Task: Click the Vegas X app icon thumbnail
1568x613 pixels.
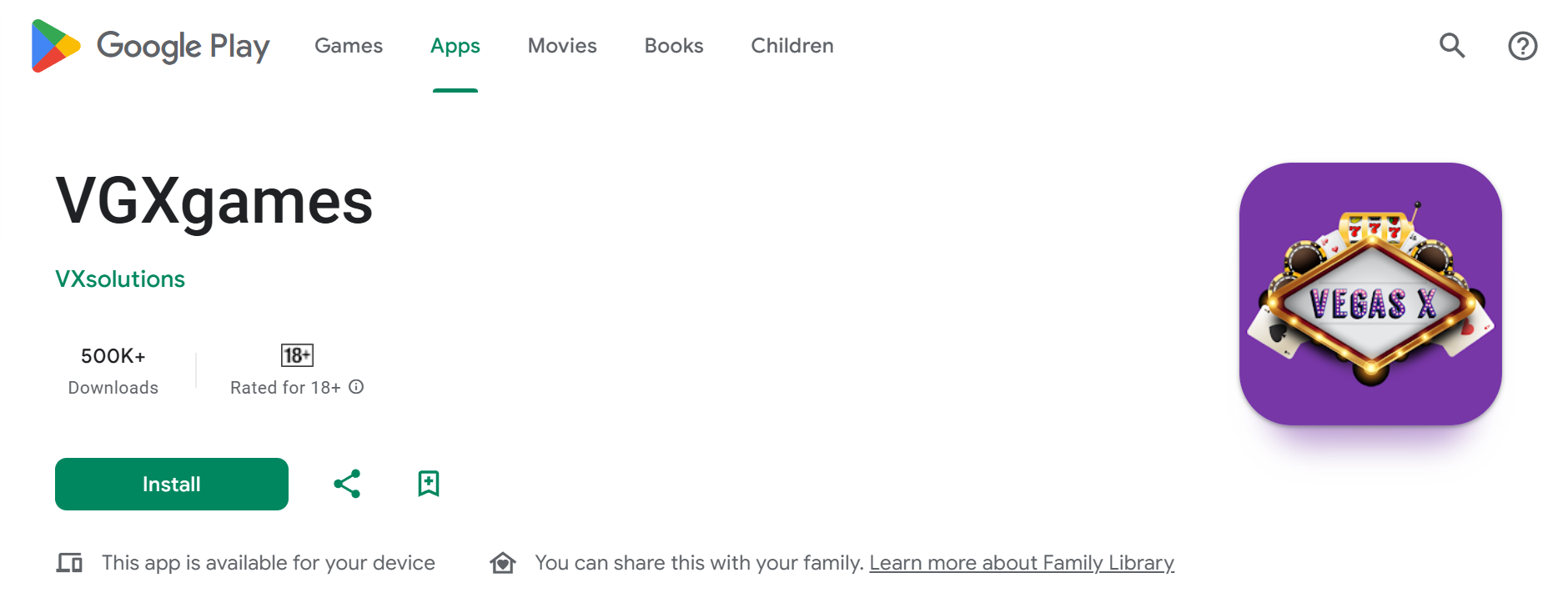Action: pyautogui.click(x=1370, y=294)
